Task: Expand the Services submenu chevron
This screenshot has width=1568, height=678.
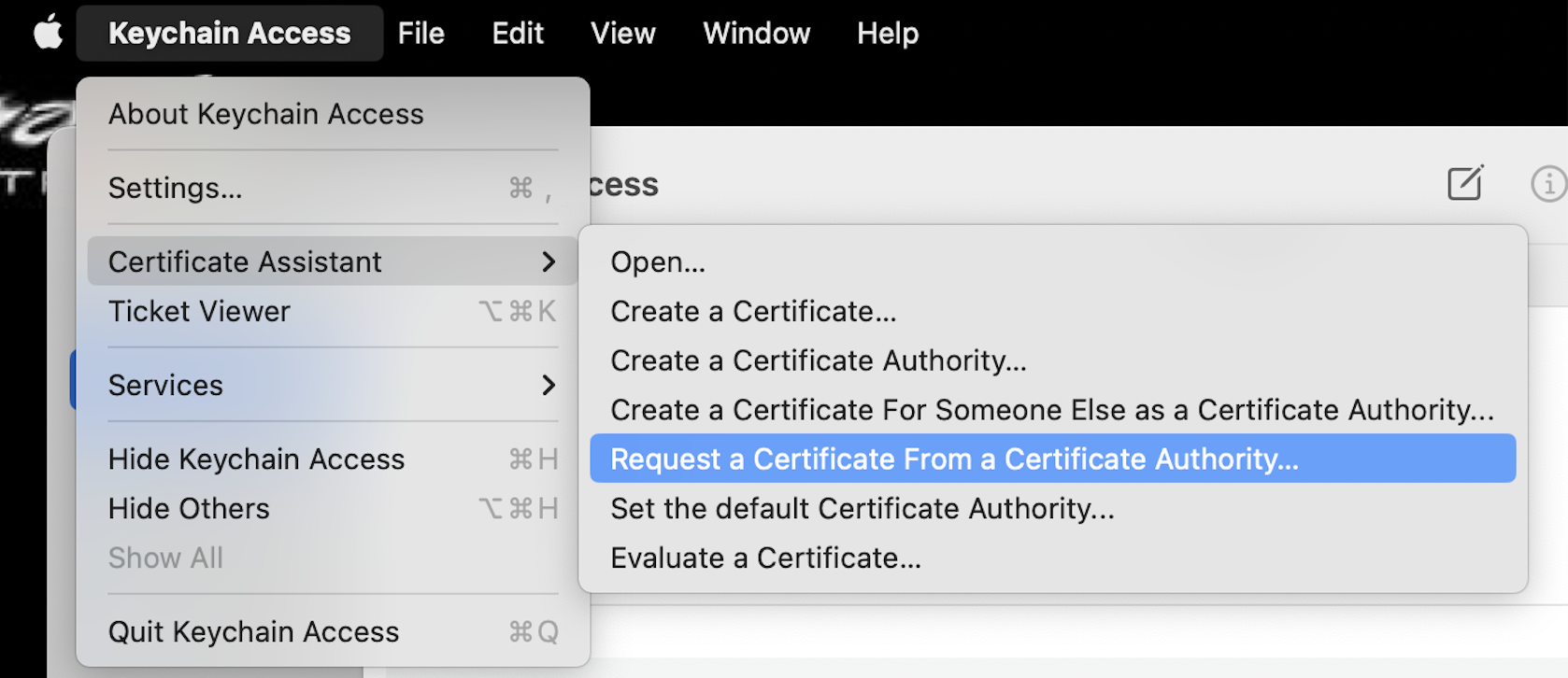Action: click(x=549, y=385)
